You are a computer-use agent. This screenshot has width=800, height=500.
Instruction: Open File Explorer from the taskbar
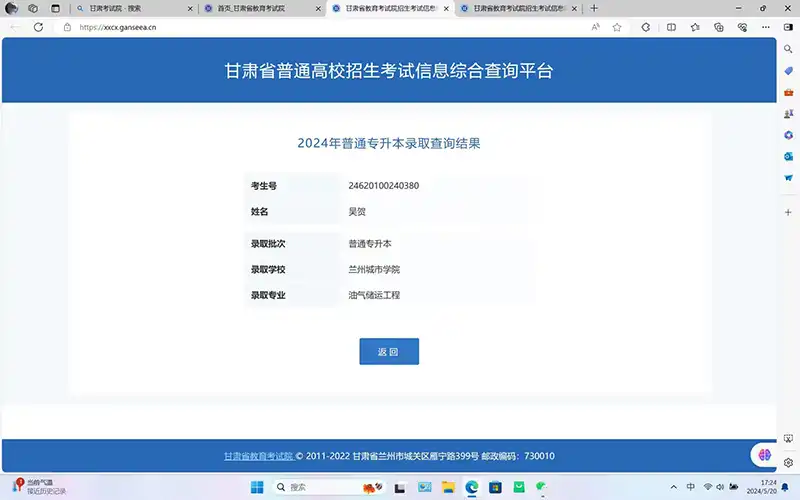click(x=447, y=487)
